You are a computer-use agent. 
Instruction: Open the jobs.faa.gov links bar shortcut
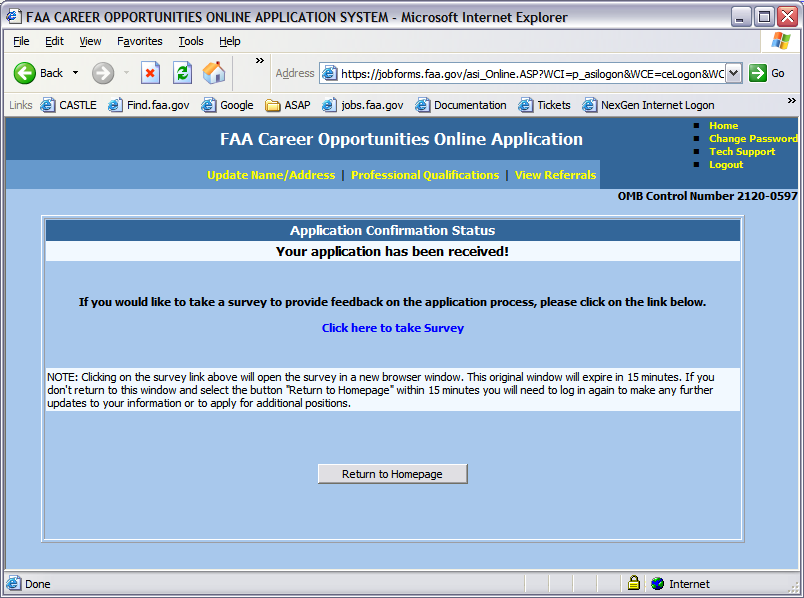(x=363, y=105)
